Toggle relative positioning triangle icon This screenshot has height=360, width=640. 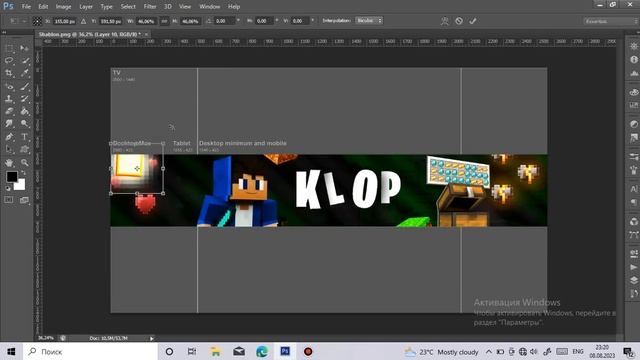pyautogui.click(x=83, y=21)
